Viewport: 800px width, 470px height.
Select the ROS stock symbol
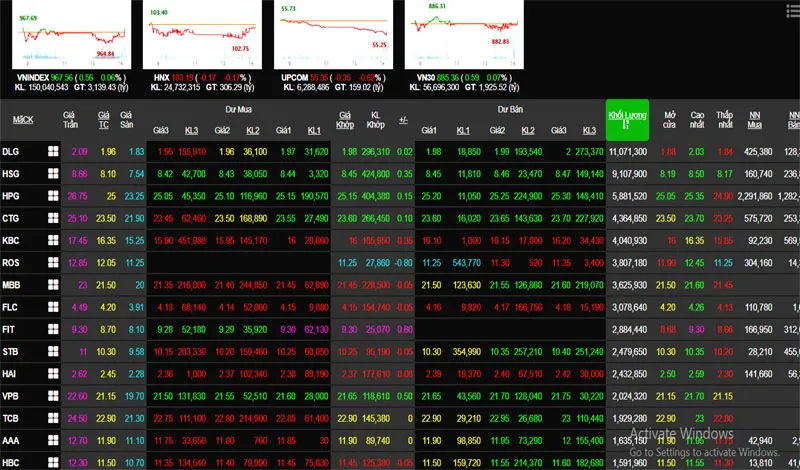11,263
